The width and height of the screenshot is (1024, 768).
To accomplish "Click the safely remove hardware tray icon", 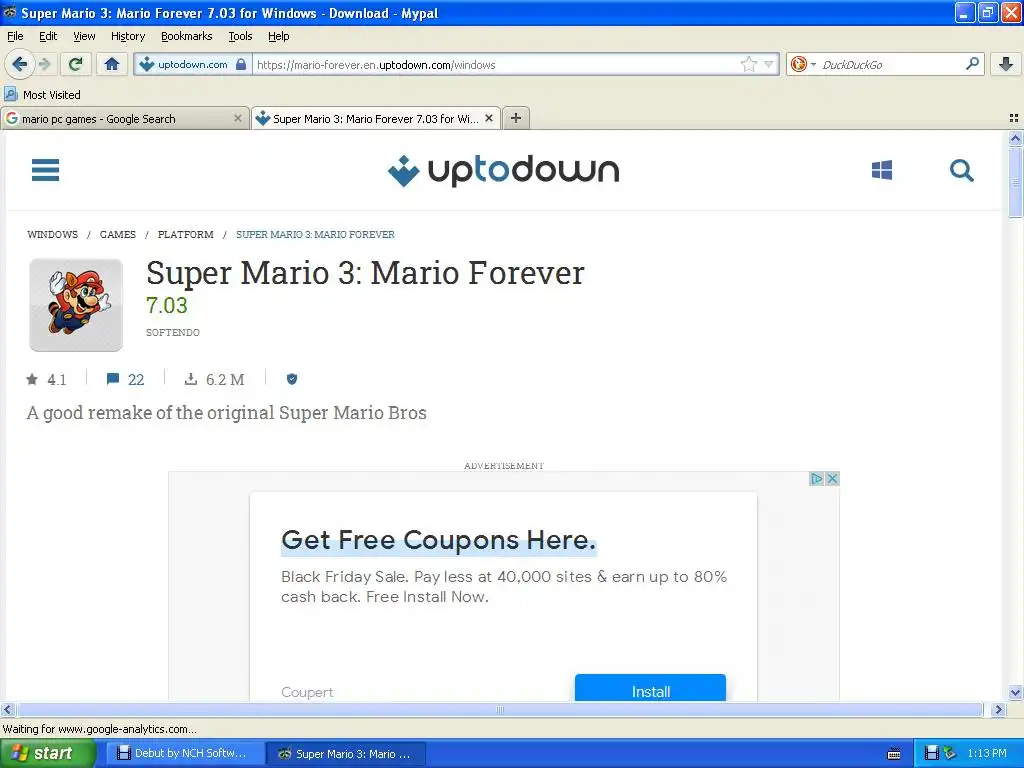I will (950, 754).
